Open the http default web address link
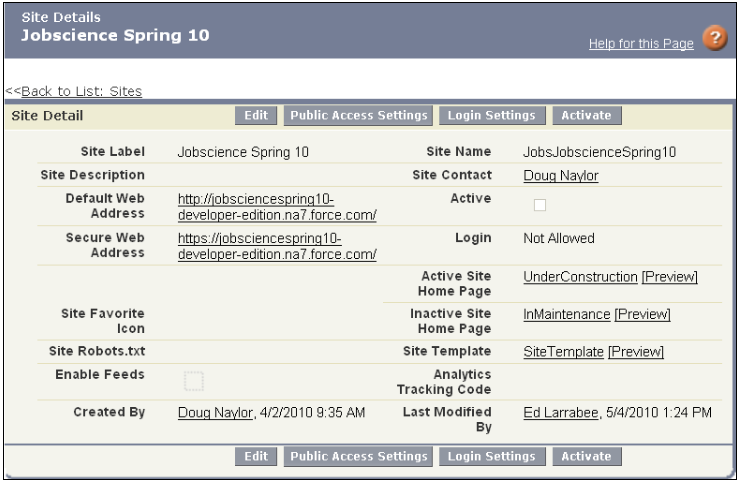 tap(277, 207)
